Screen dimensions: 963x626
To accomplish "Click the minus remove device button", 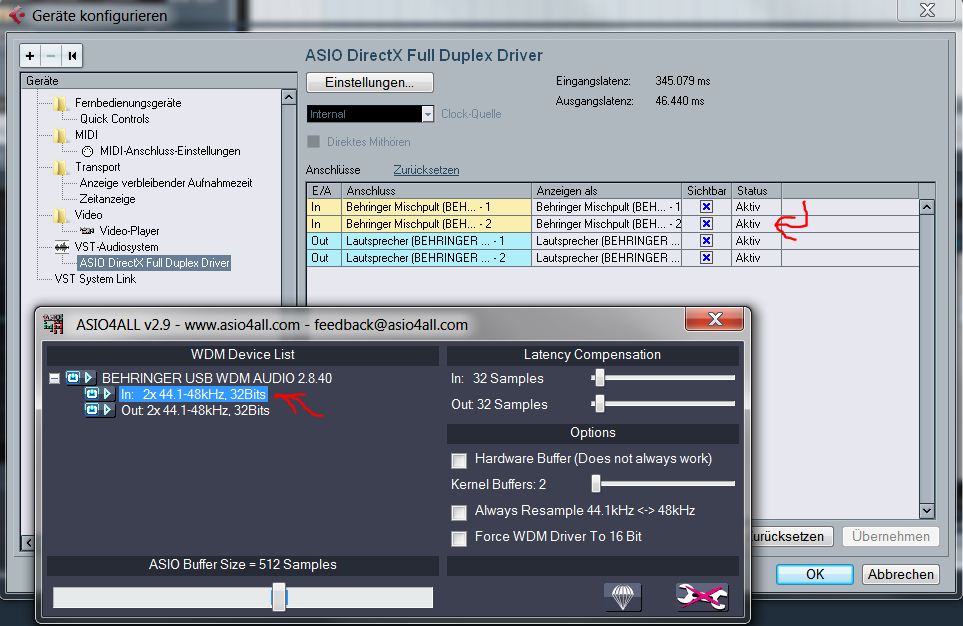I will pos(51,56).
